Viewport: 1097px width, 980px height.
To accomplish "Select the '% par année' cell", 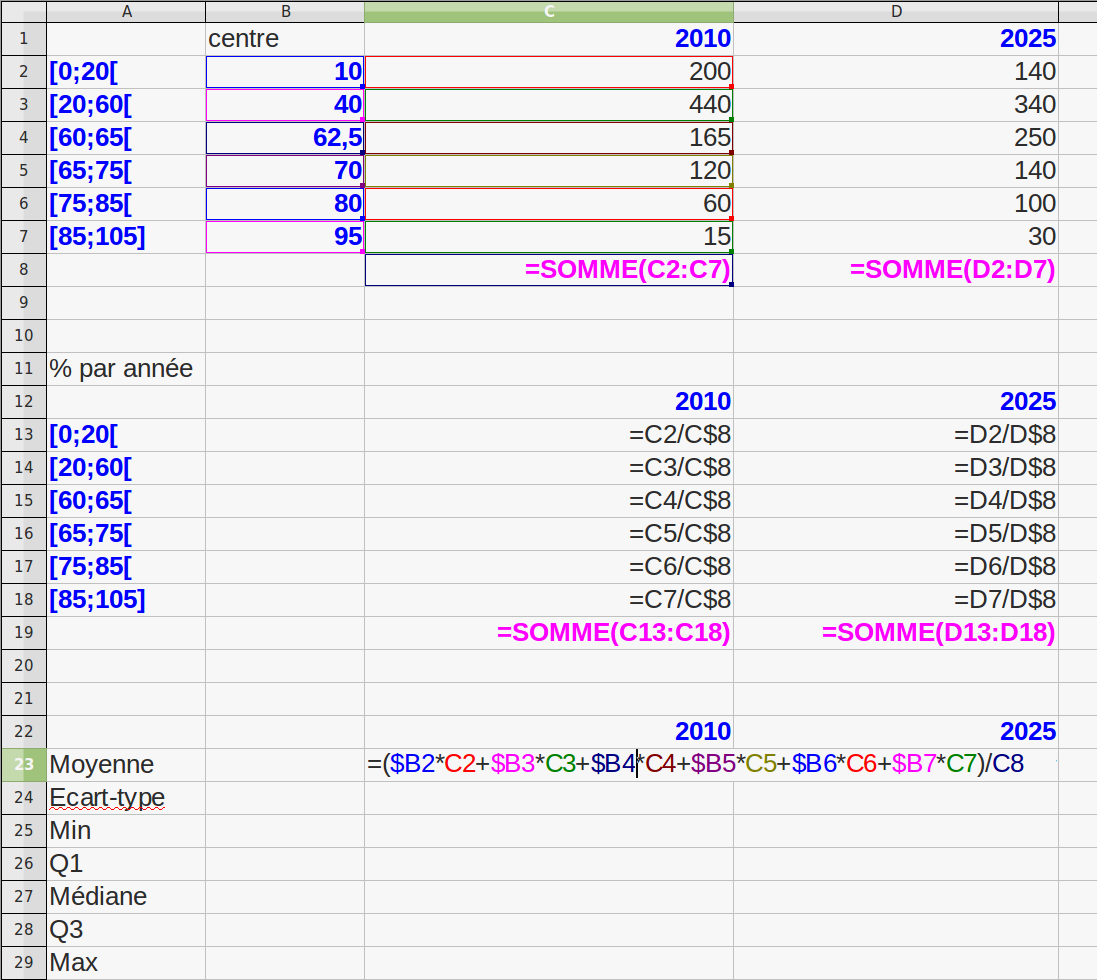I will tap(126, 369).
